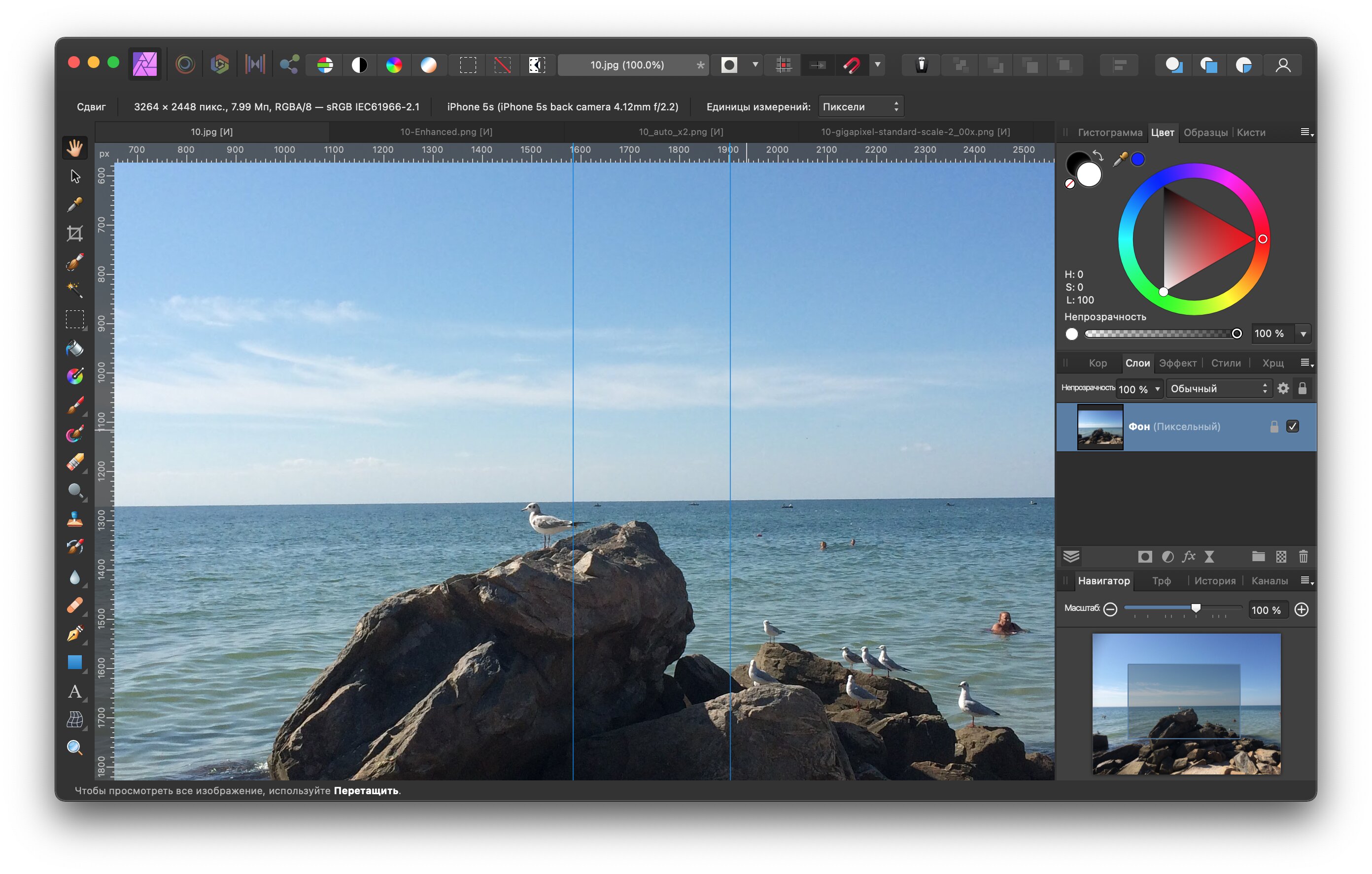1372x874 pixels.
Task: Select the Rectangular Marquee tool
Action: click(x=74, y=319)
